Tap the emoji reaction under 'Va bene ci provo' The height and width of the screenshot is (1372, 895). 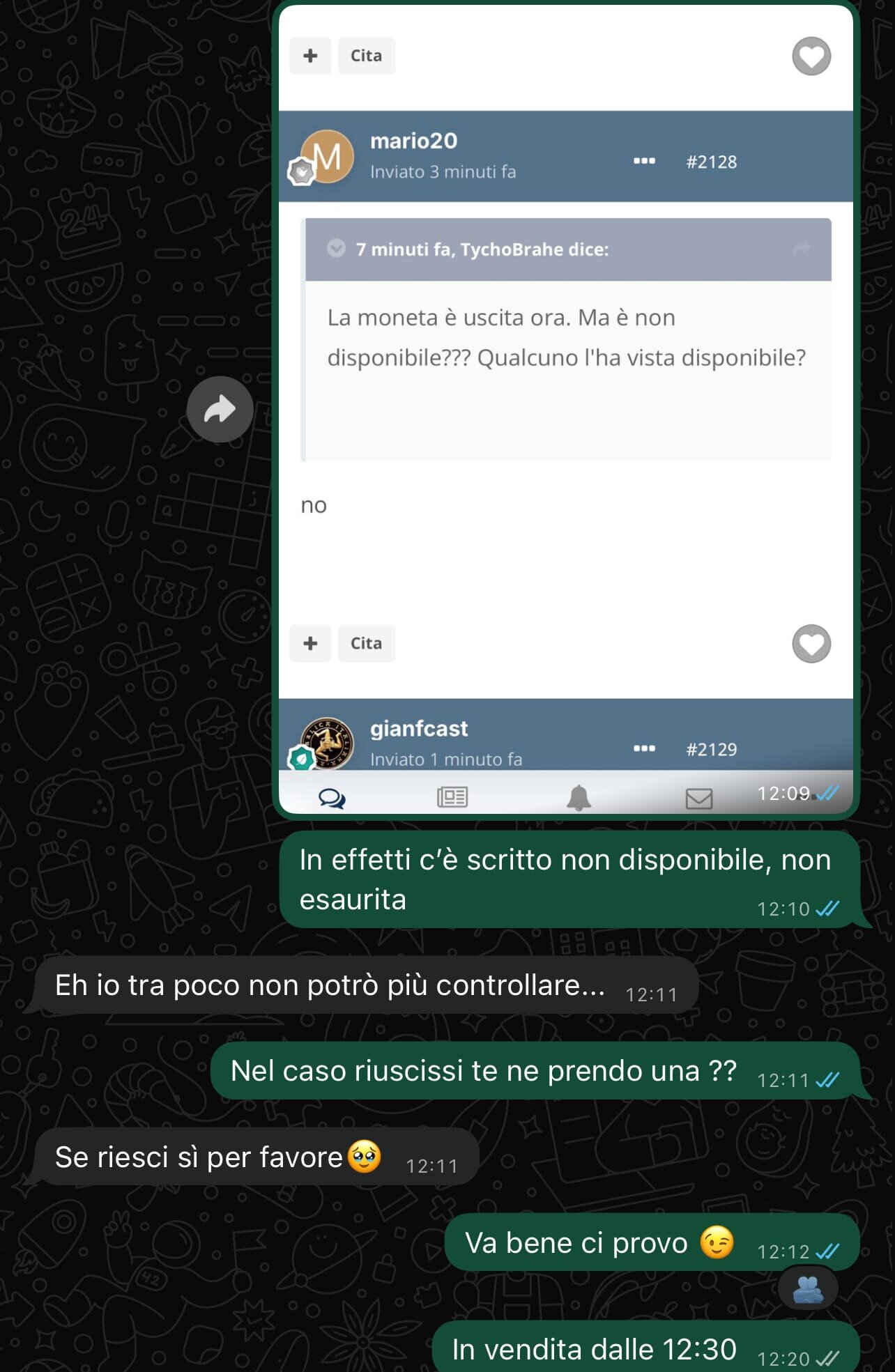tap(808, 1289)
